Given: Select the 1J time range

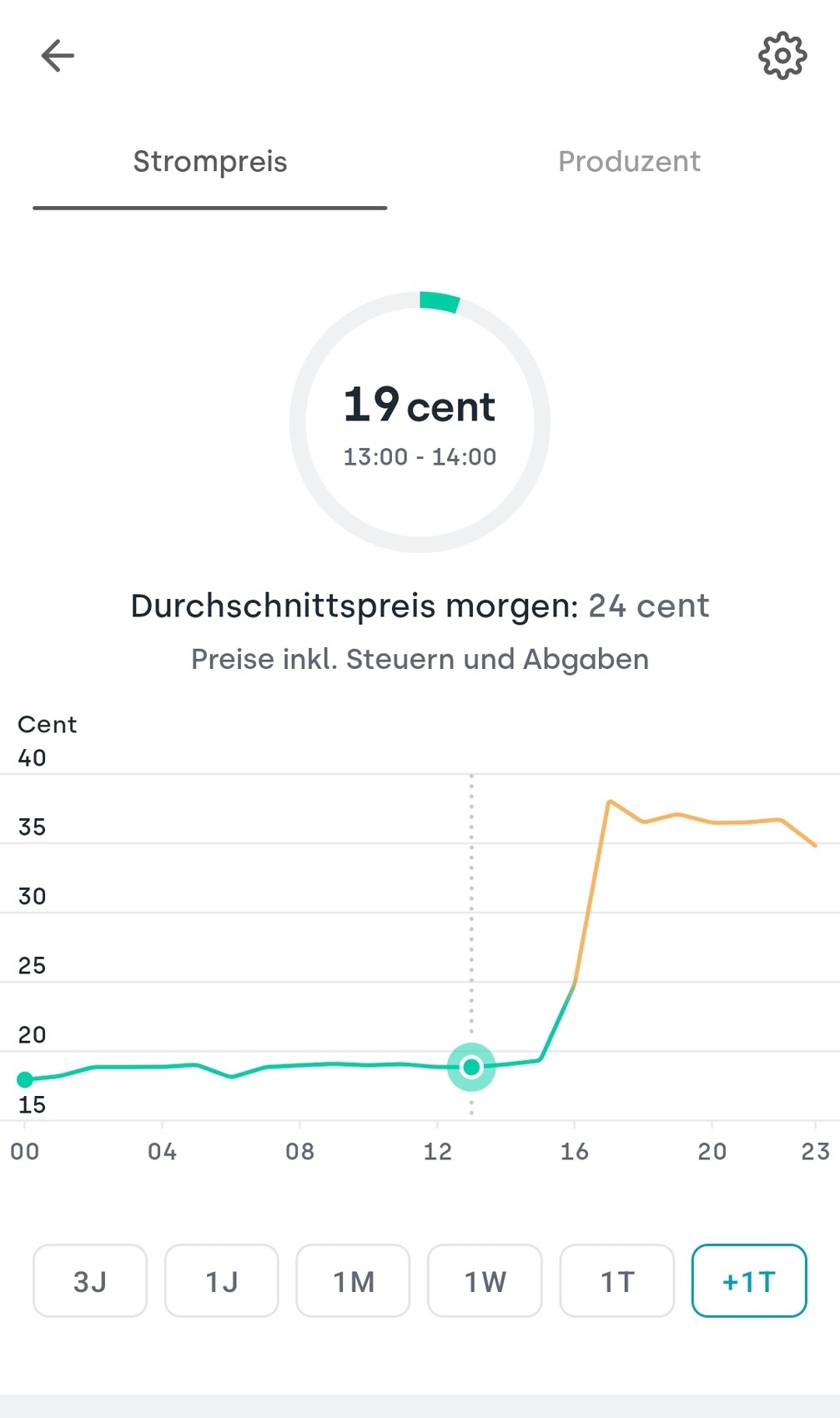Looking at the screenshot, I should [222, 1280].
